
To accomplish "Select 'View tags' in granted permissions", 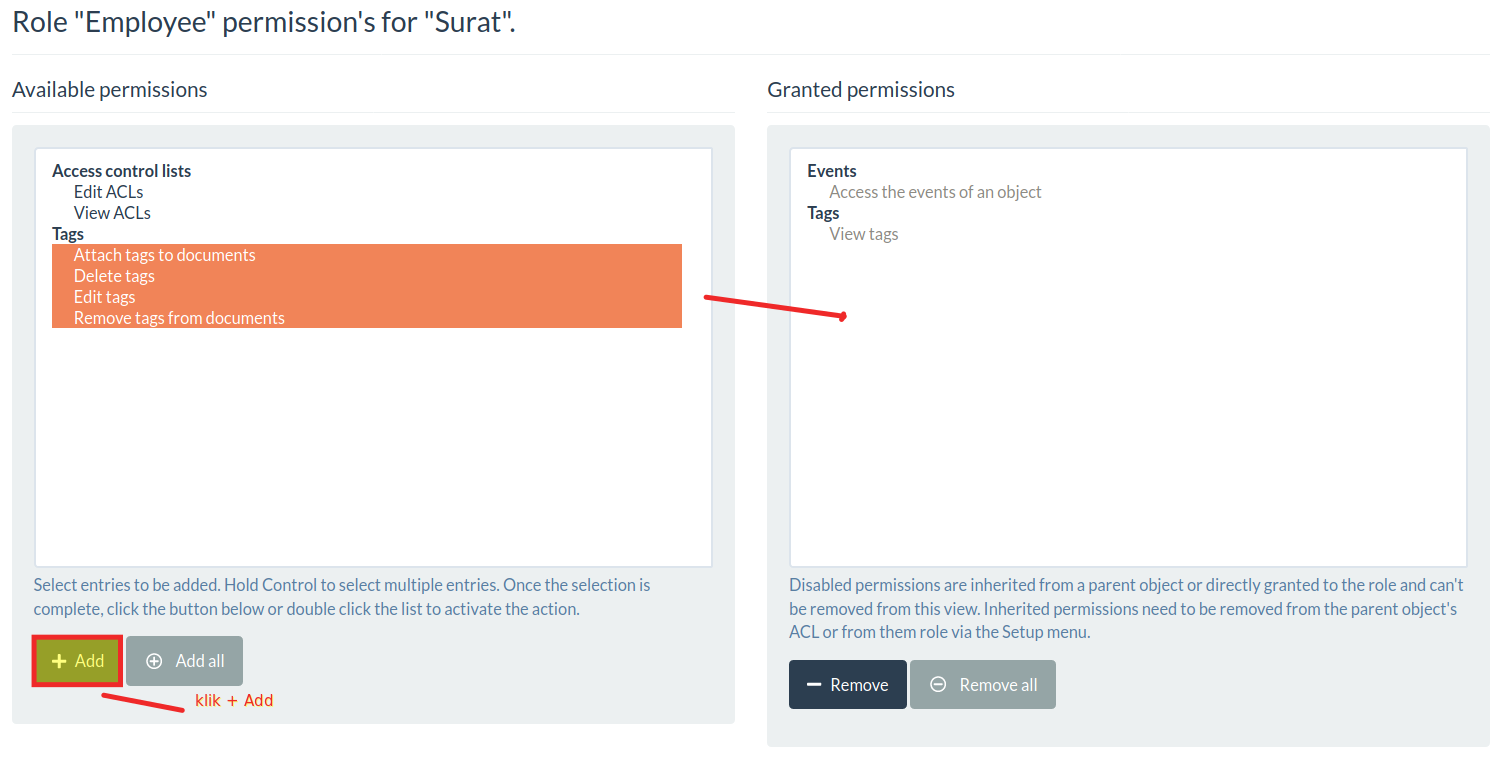I will click(863, 234).
